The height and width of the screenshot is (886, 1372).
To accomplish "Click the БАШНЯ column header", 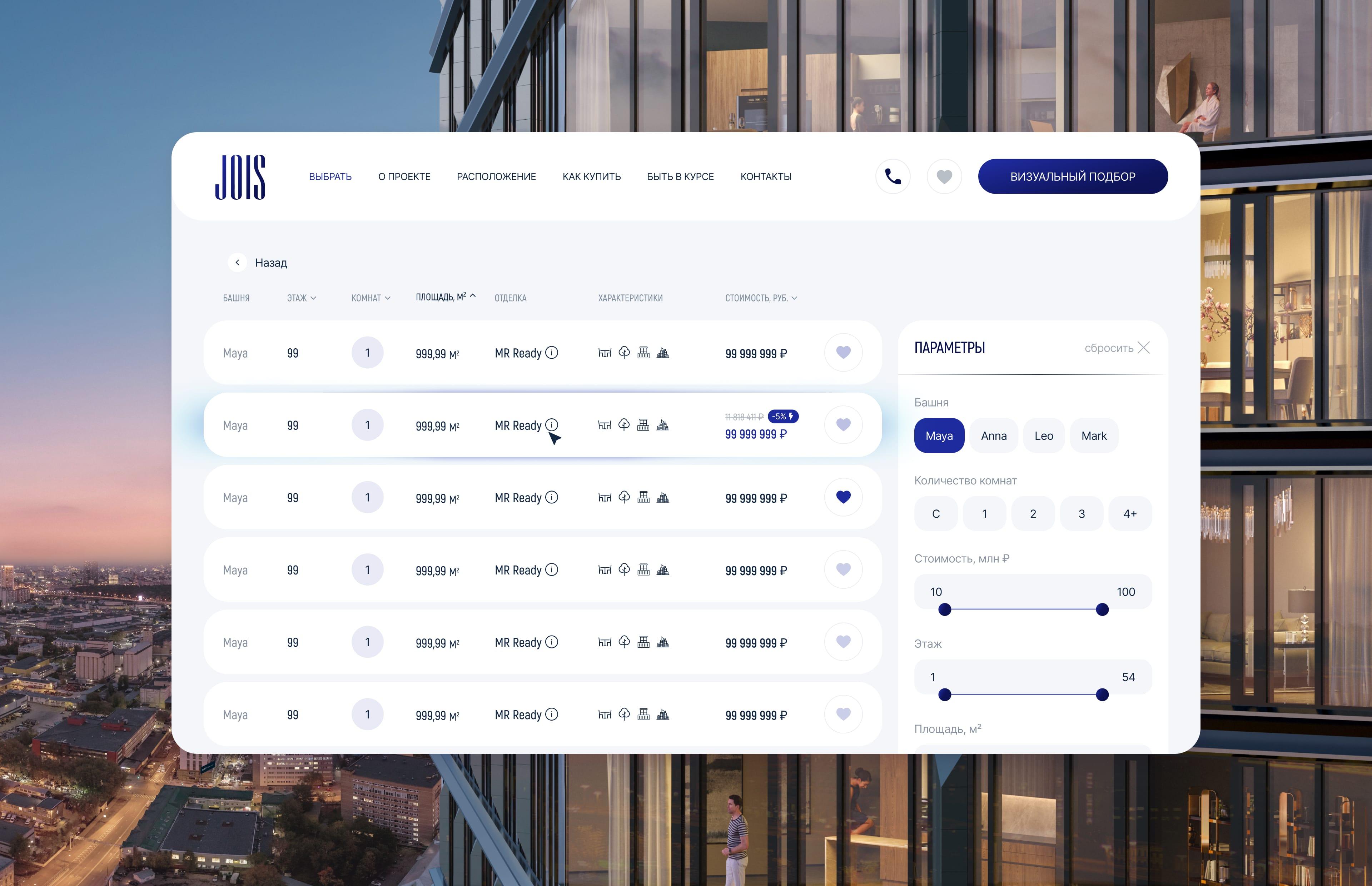I will [236, 298].
